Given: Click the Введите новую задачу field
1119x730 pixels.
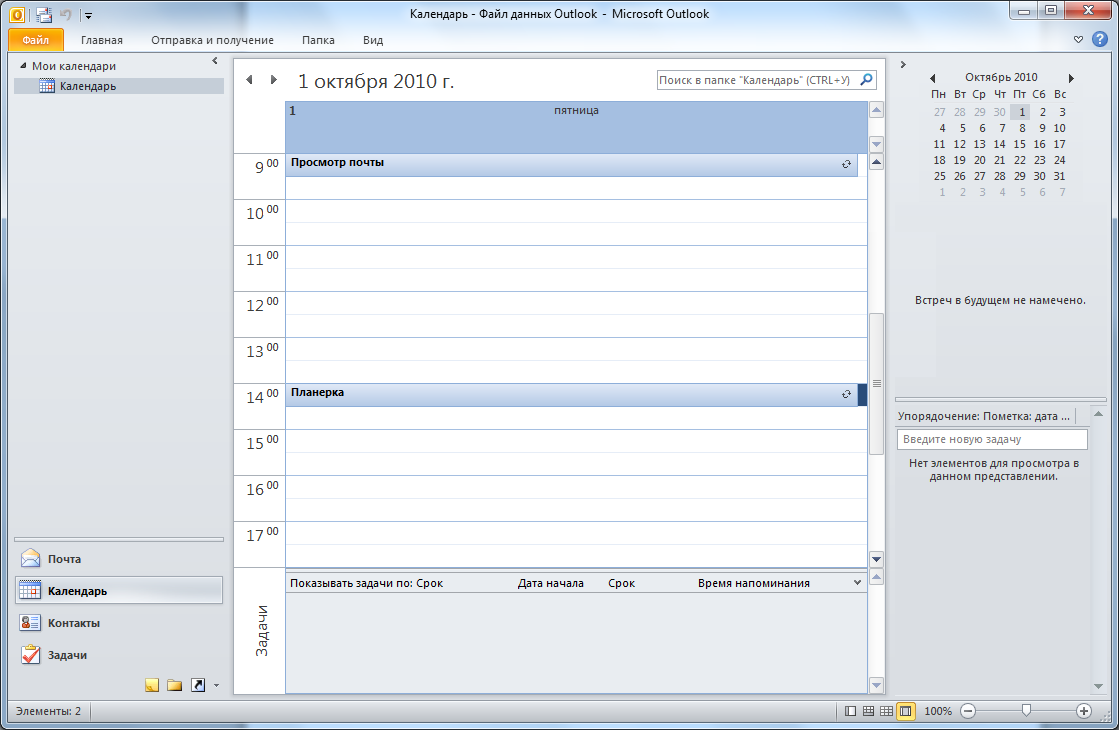Looking at the screenshot, I should [992, 439].
